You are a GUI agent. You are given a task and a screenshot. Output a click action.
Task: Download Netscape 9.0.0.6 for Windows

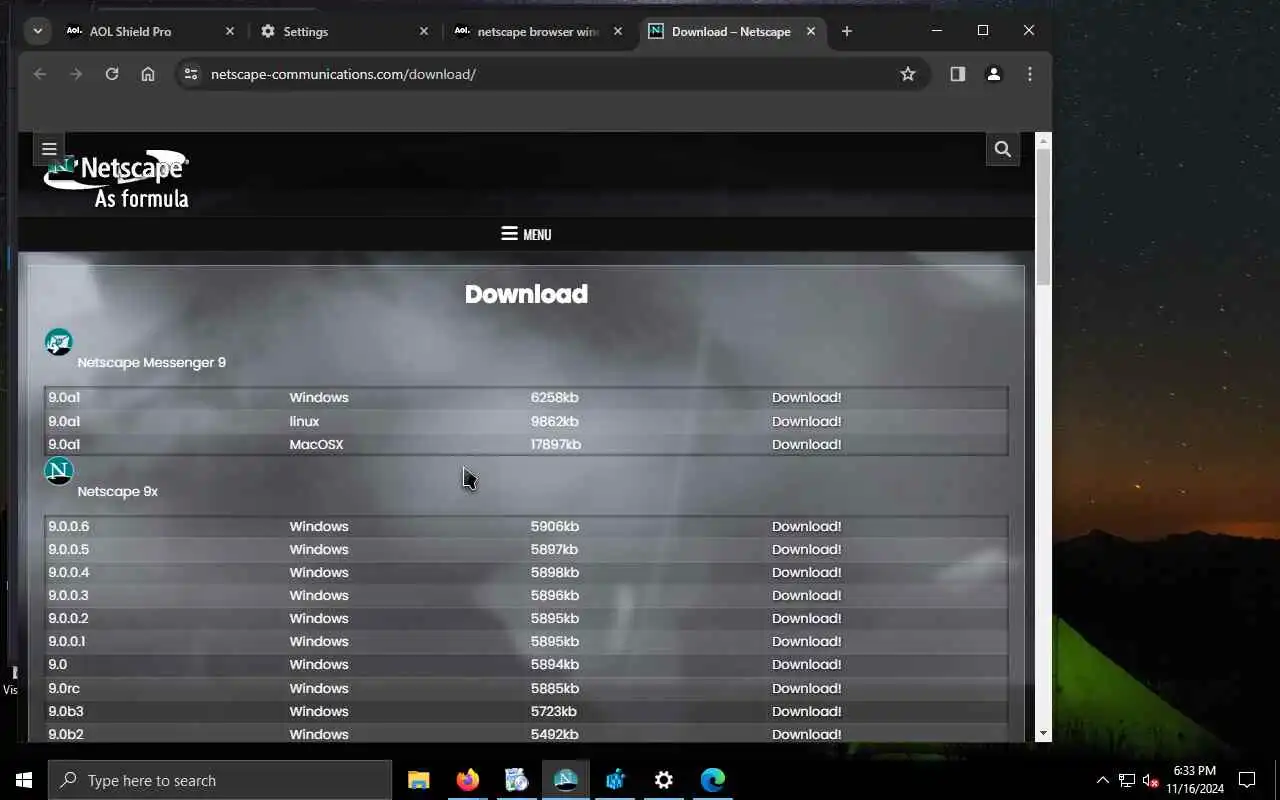tap(806, 527)
